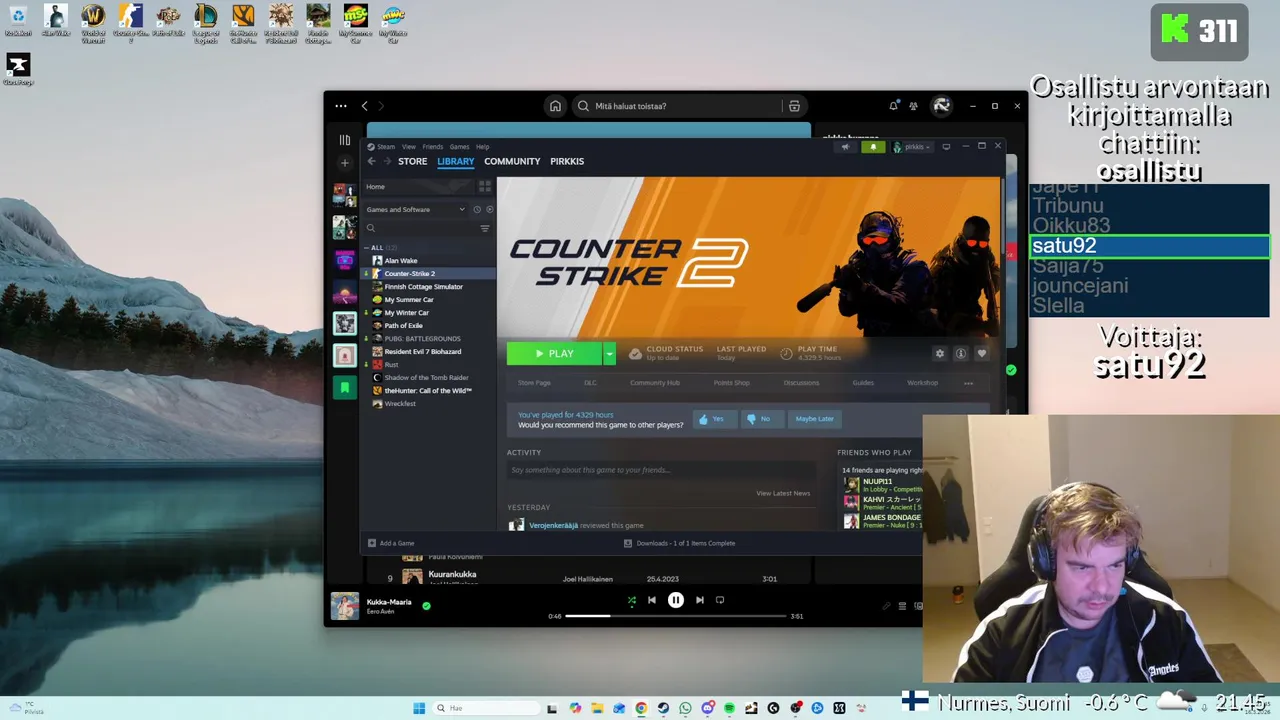The width and height of the screenshot is (1280, 720).
Task: Open Verojenkerääjä reviewer profile link
Action: tap(553, 525)
